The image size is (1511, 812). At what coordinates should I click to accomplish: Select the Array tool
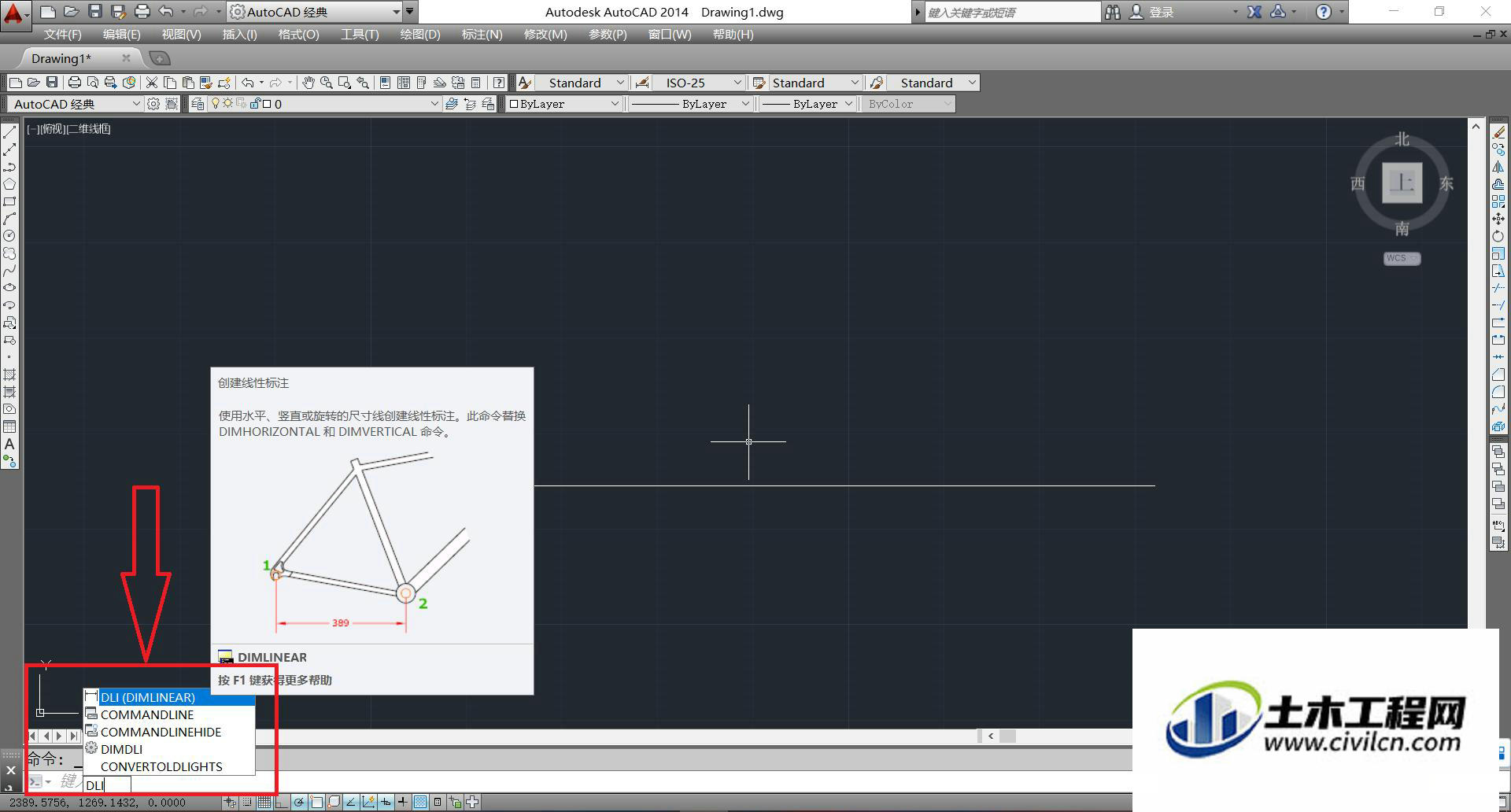1498,201
